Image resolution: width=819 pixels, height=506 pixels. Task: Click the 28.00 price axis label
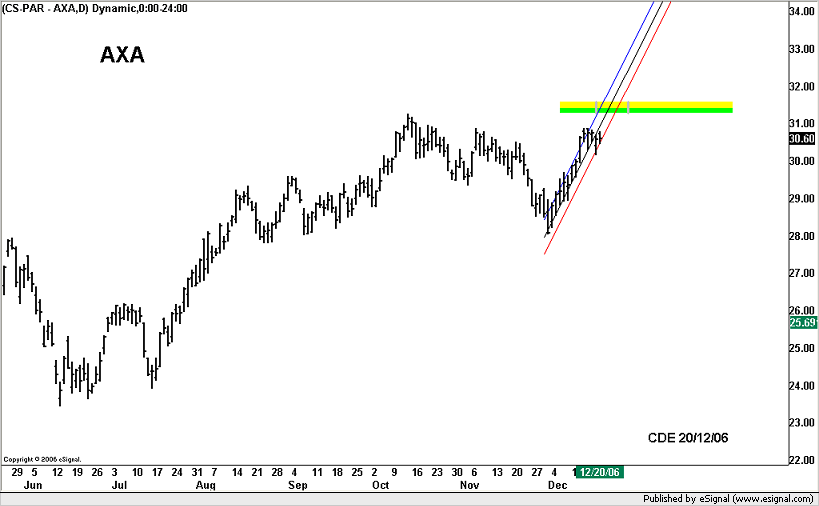pyautogui.click(x=803, y=237)
